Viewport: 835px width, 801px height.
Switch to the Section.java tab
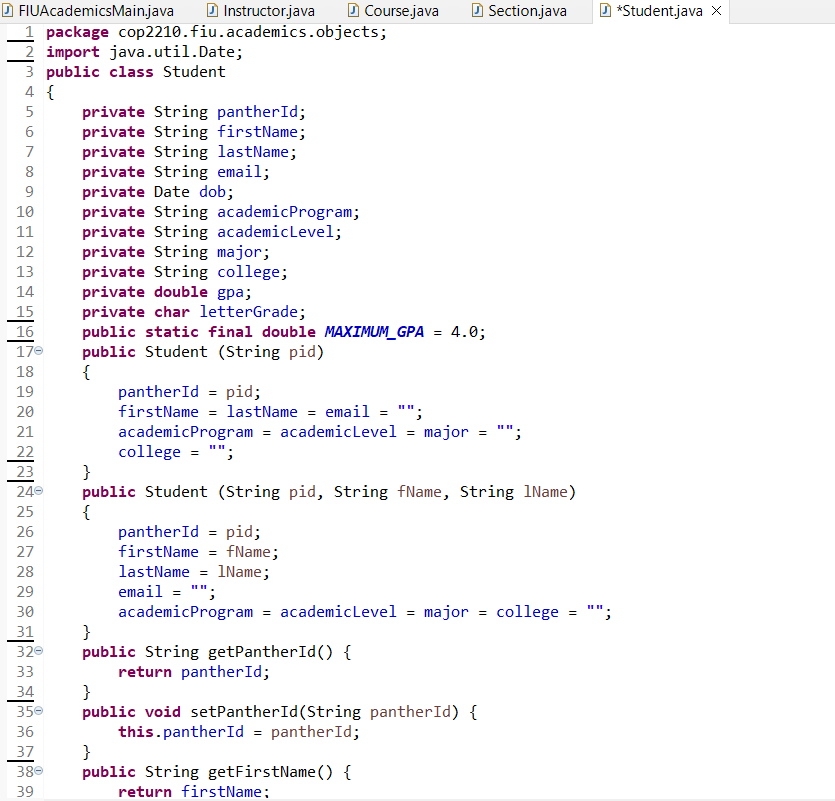coord(520,11)
